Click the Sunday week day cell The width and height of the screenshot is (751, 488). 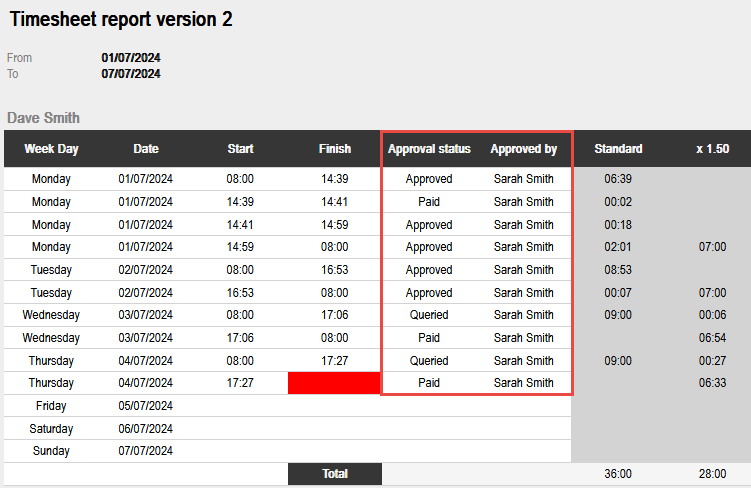click(x=51, y=452)
